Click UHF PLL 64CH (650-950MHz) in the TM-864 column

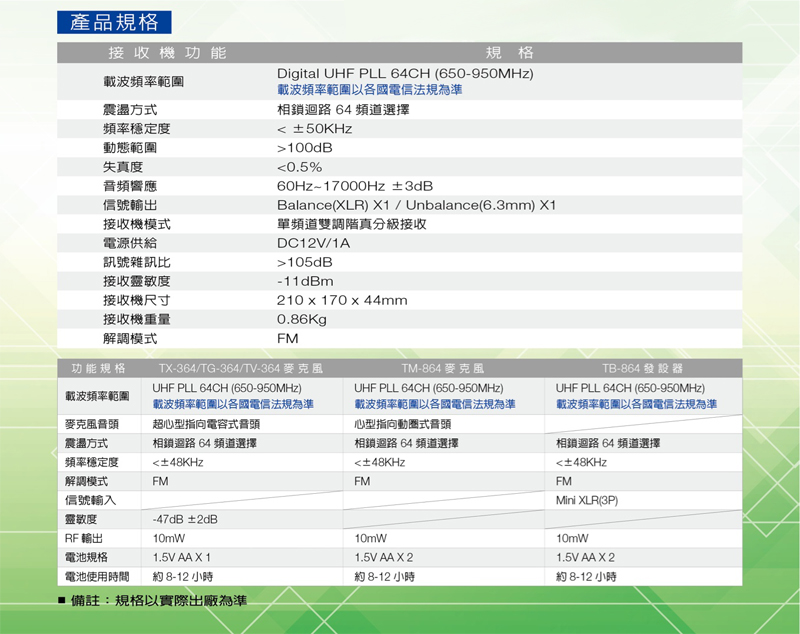[x=429, y=388]
